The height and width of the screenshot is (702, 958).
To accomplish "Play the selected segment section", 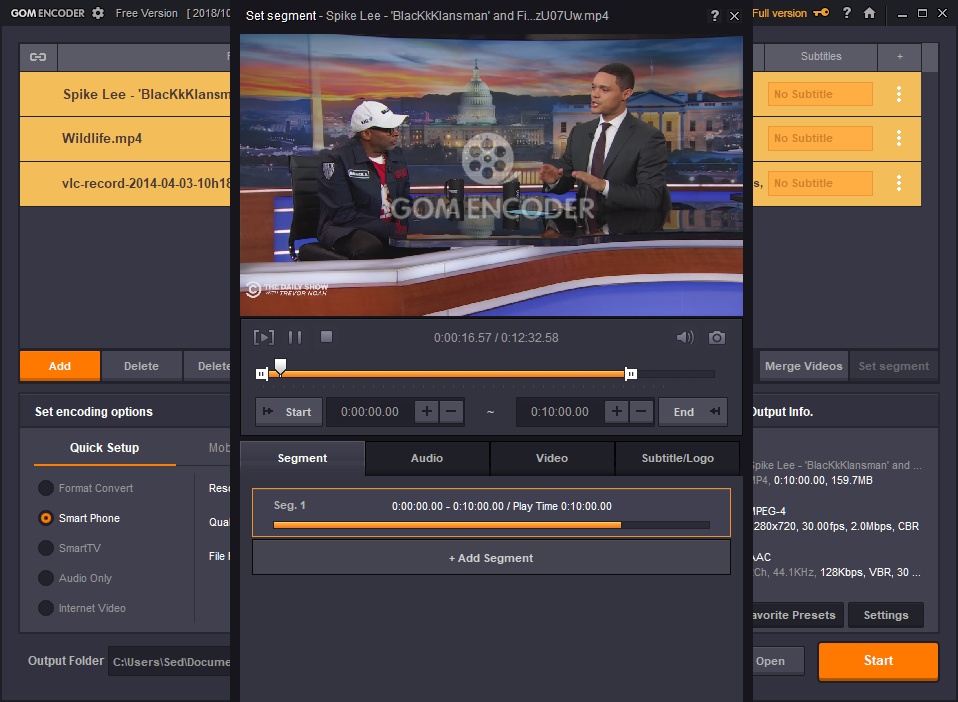I will coord(263,337).
